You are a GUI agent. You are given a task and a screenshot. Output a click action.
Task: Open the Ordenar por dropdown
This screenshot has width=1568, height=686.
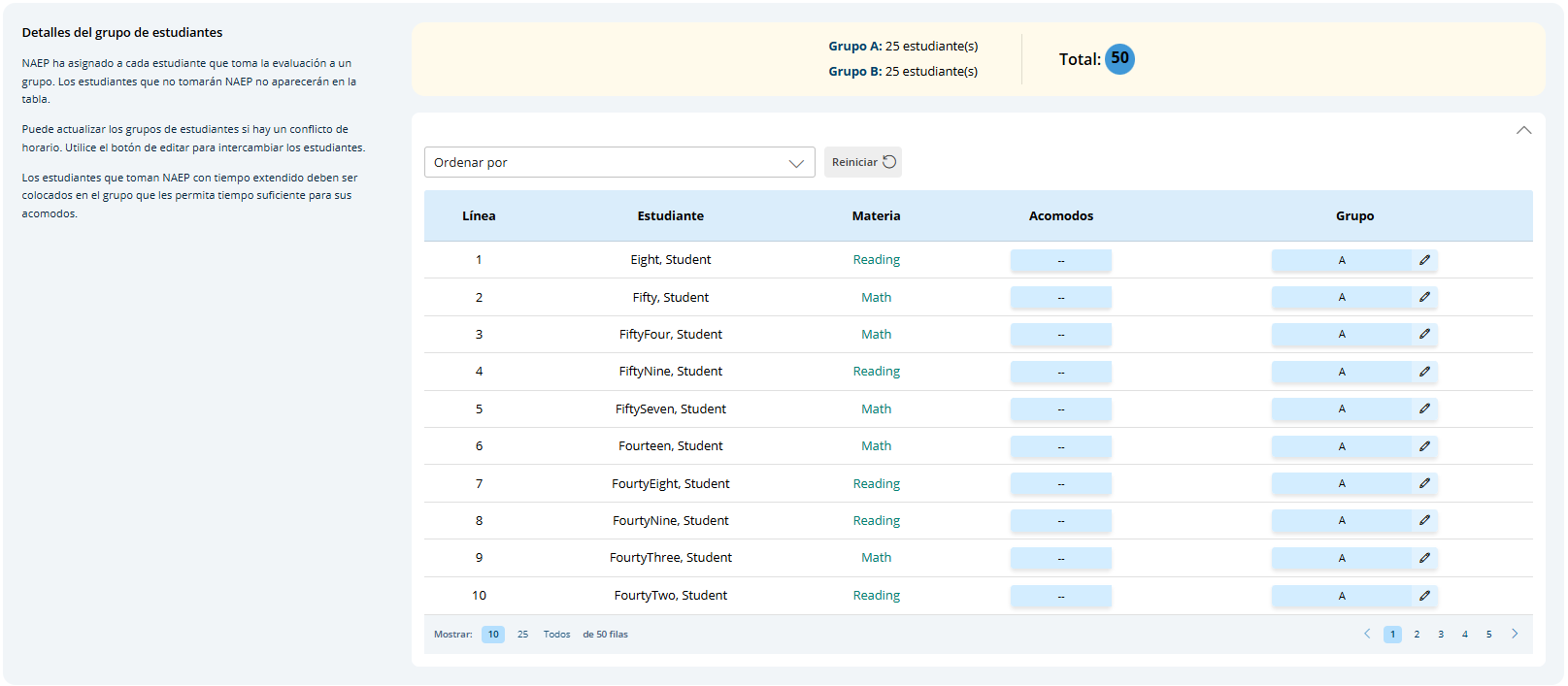618,162
